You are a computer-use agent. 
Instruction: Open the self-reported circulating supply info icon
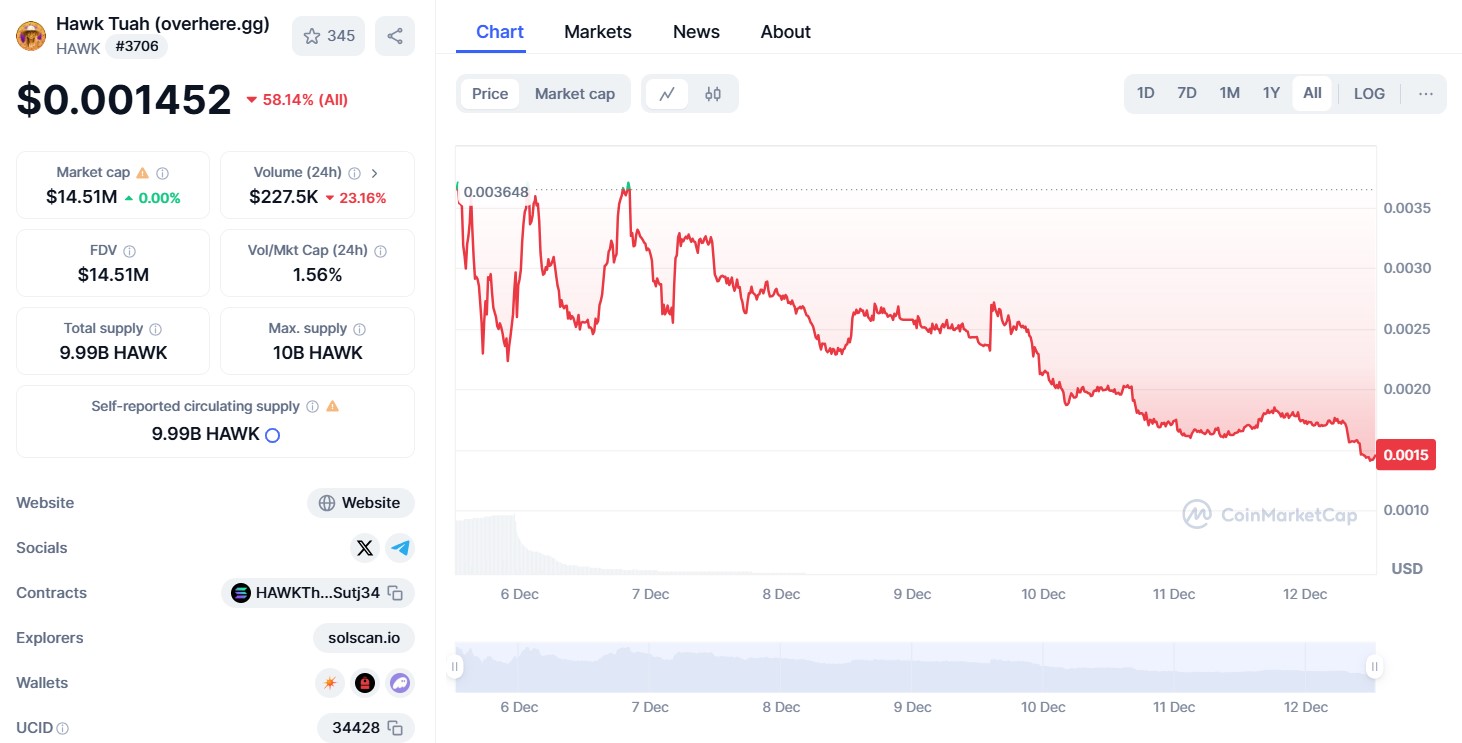click(312, 407)
